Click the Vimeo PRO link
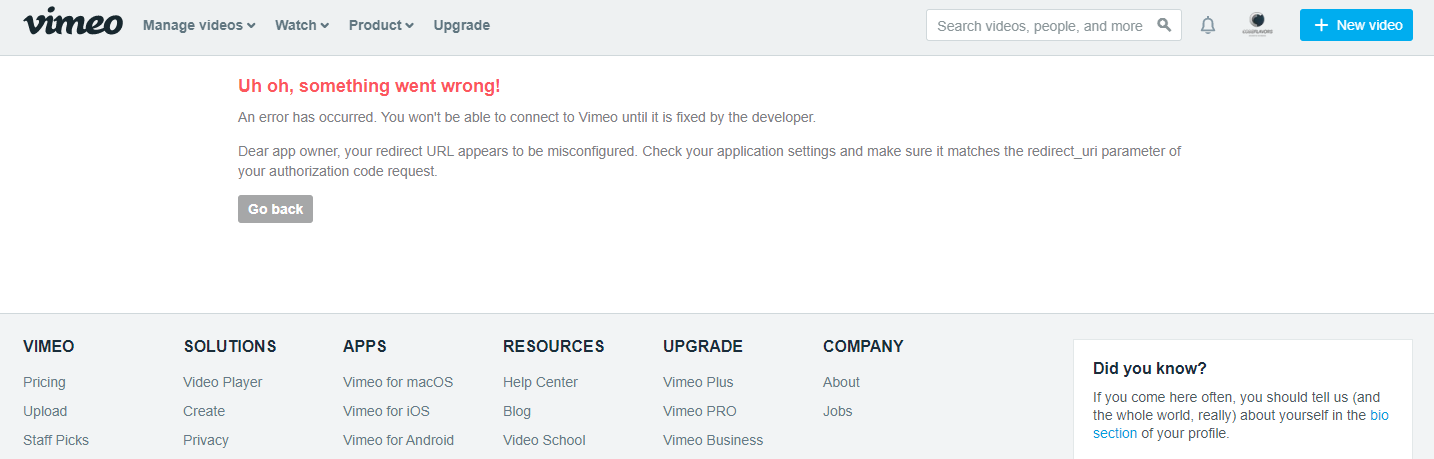 700,411
